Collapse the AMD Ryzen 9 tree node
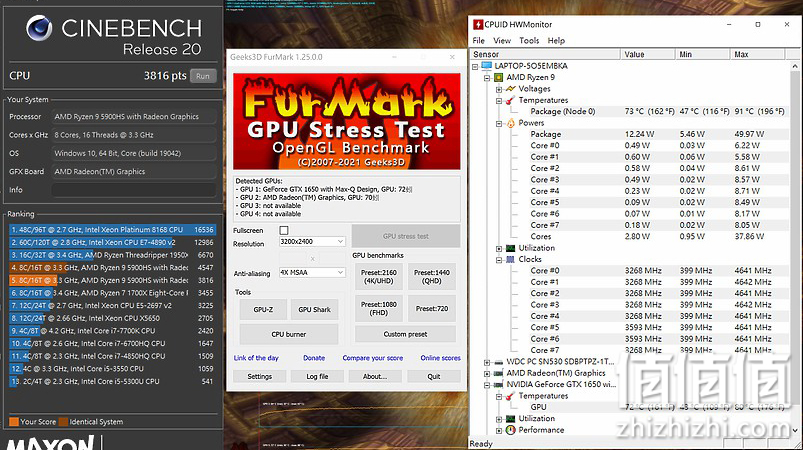The height and width of the screenshot is (450, 803). tap(487, 78)
